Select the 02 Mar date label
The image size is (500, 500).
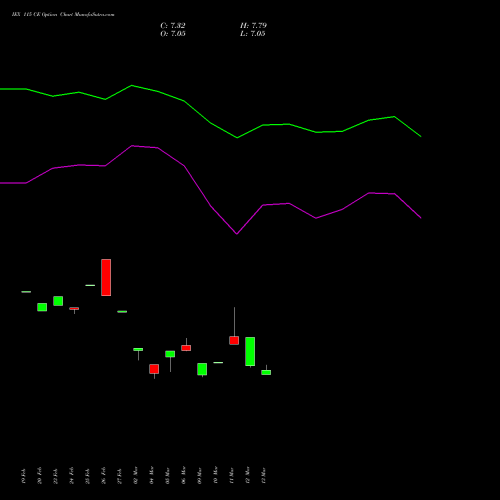[135, 476]
